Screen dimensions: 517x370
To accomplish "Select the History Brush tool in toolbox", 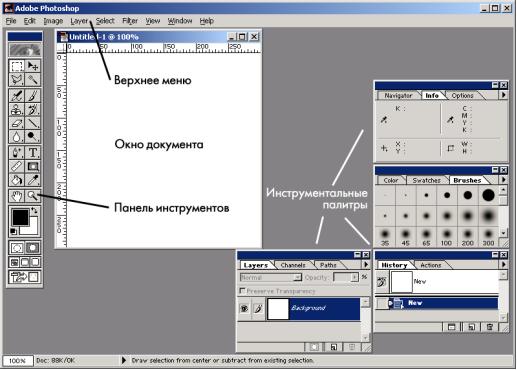I will coord(33,109).
